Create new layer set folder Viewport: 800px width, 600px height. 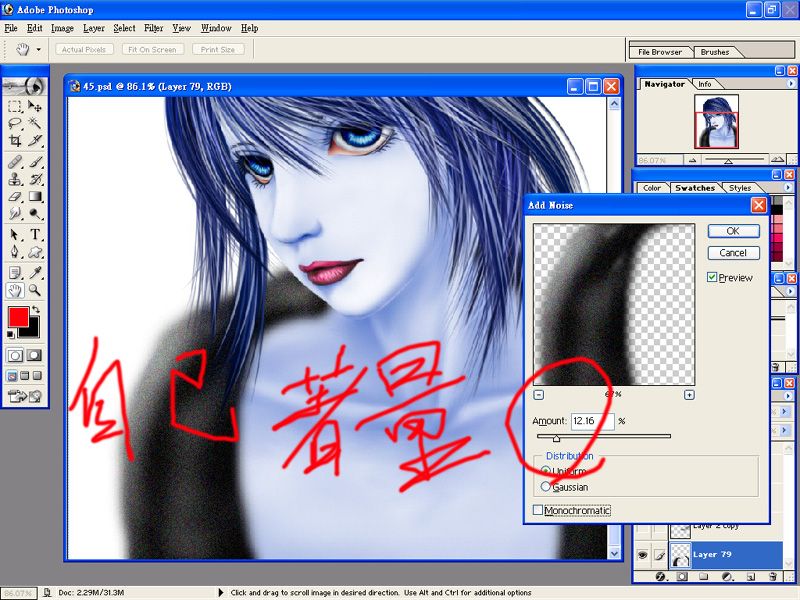[x=704, y=577]
